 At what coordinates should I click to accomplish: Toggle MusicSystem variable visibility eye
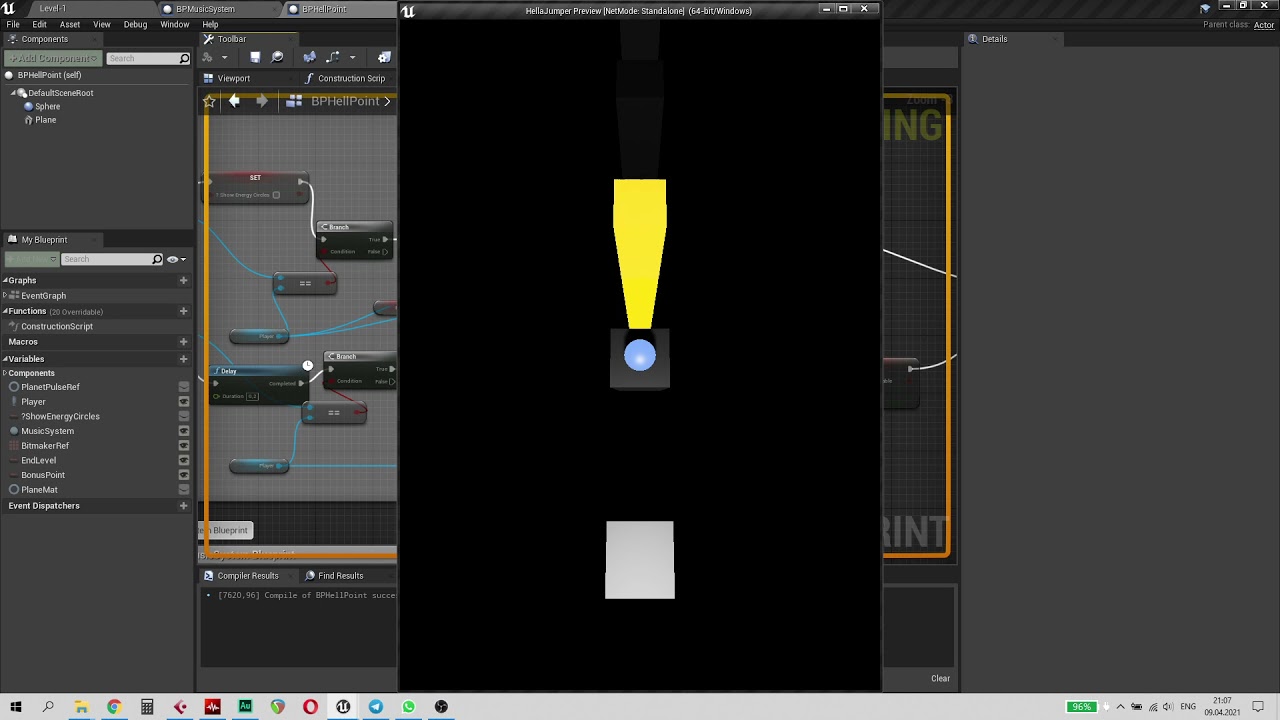coord(184,431)
